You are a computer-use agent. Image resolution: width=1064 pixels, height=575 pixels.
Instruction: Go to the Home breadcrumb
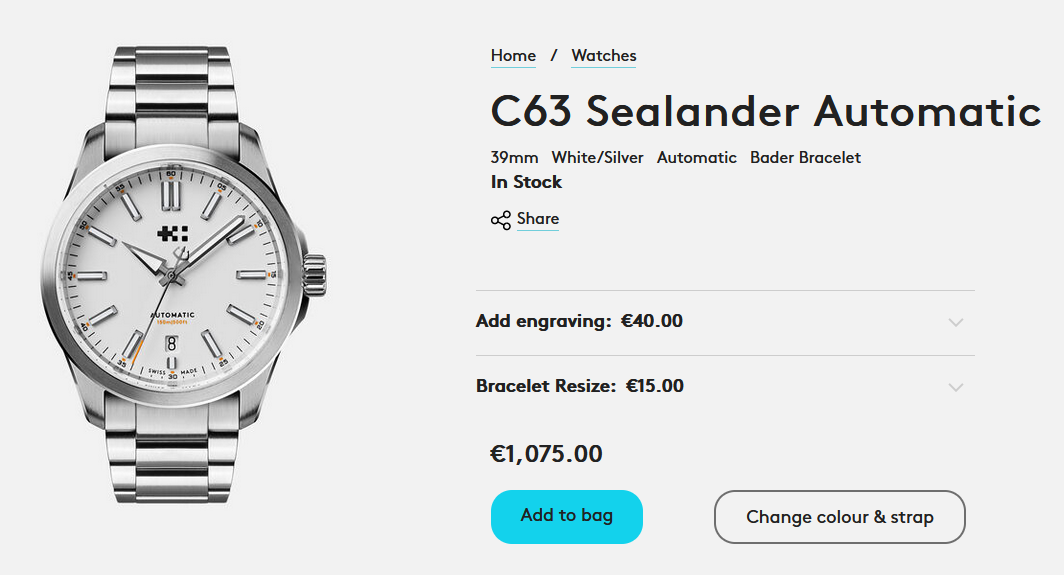[x=513, y=56]
